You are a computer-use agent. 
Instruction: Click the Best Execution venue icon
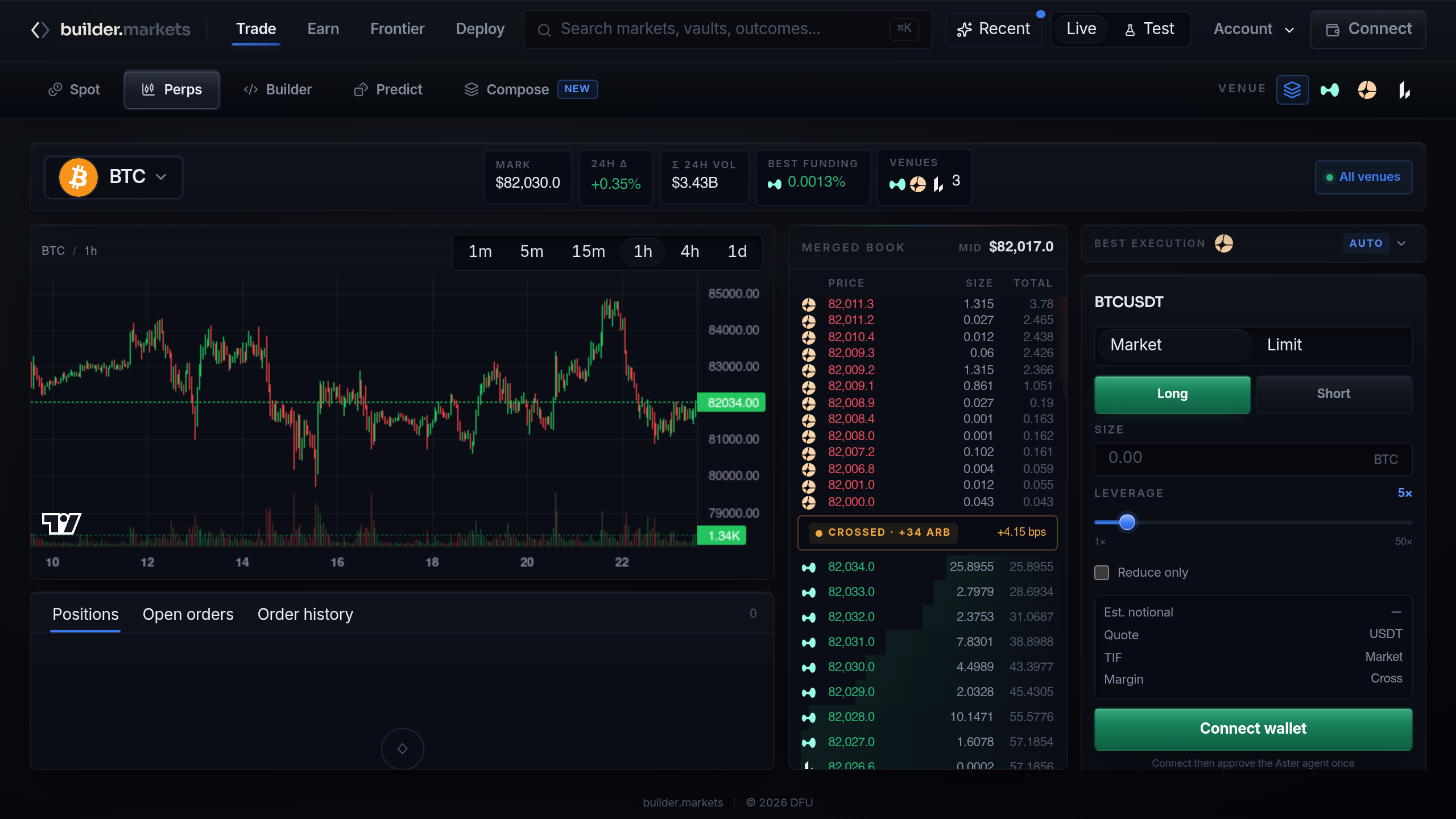1224,243
